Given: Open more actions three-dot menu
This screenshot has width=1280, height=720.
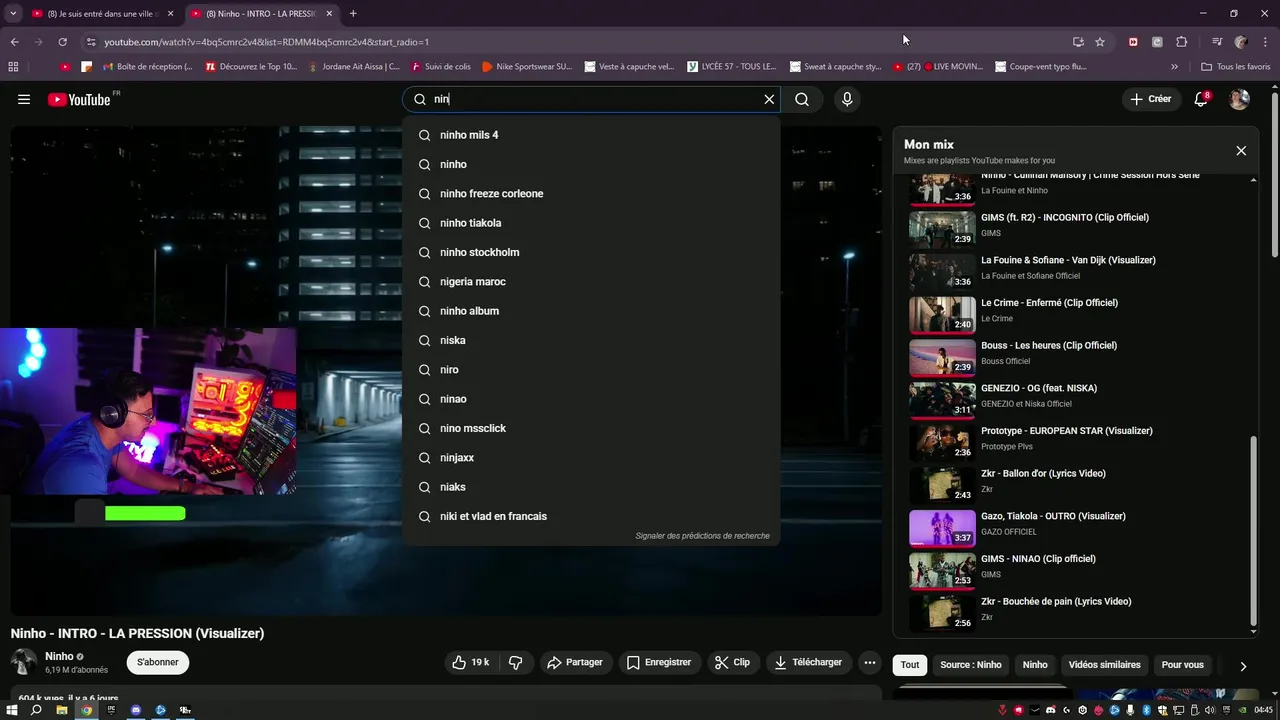Looking at the screenshot, I should tap(870, 662).
